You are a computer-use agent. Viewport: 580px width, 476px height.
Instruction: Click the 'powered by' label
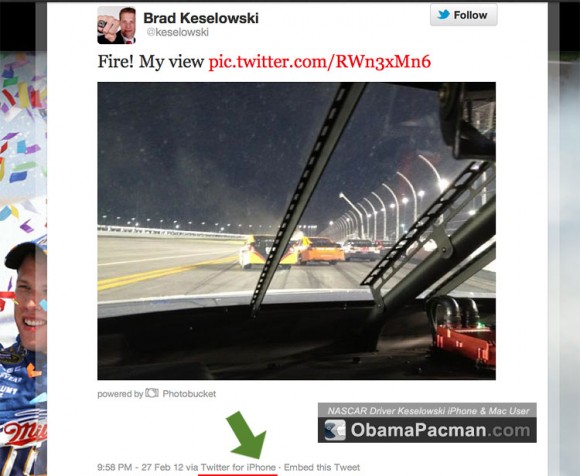coord(120,394)
